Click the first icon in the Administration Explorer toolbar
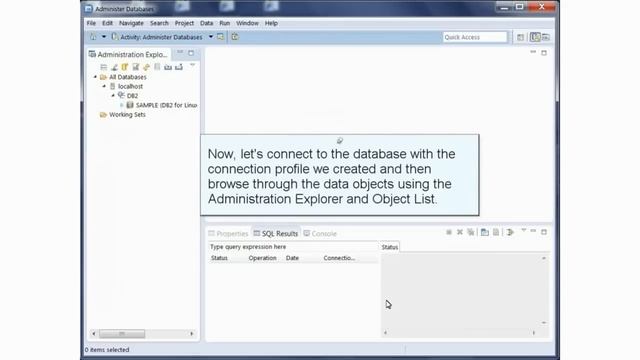Viewport: 640px width, 360px height. [x=104, y=67]
